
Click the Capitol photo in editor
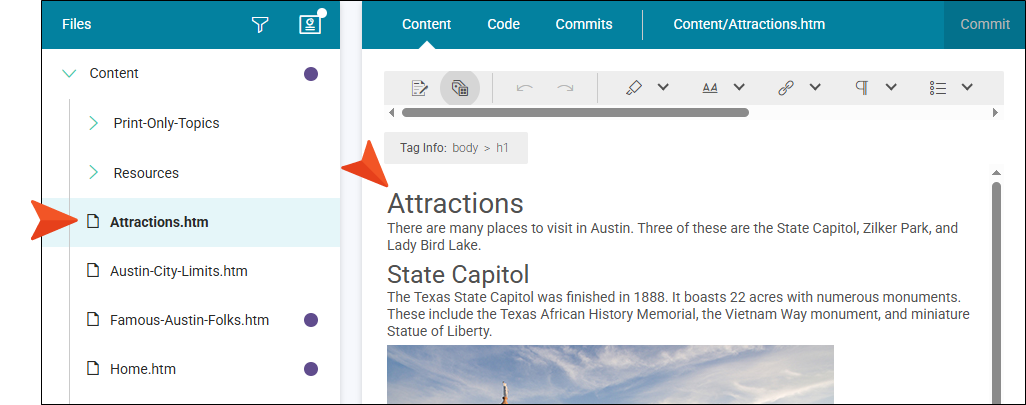[610, 374]
